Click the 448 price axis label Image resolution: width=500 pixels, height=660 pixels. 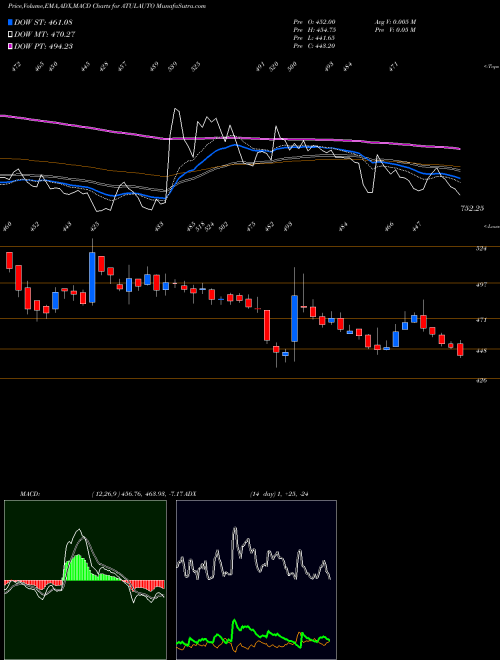[481, 350]
